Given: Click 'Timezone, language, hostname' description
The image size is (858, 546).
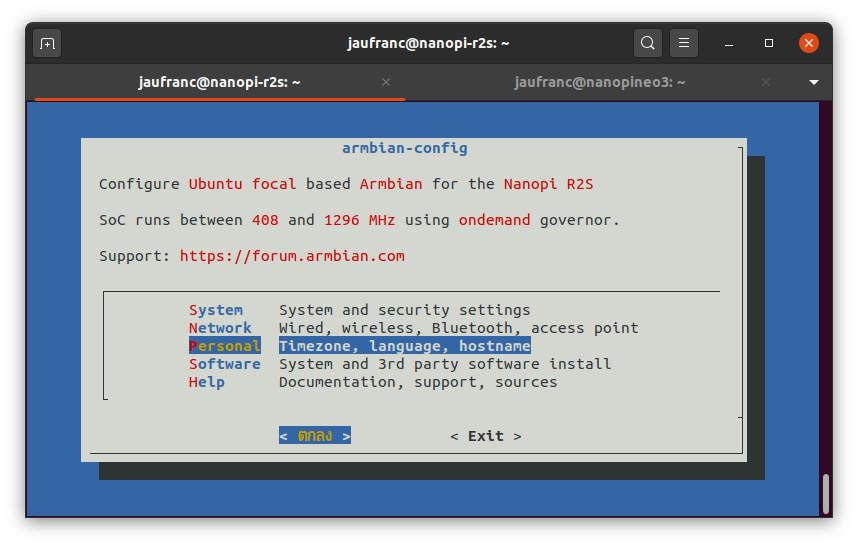Looking at the screenshot, I should point(404,346).
